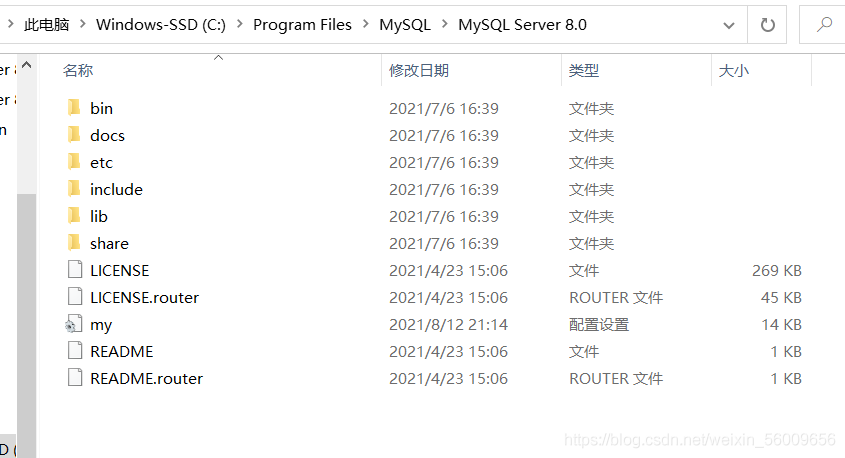Expand the chevron after MySQL breadcrumb
845x458 pixels.
pyautogui.click(x=444, y=24)
